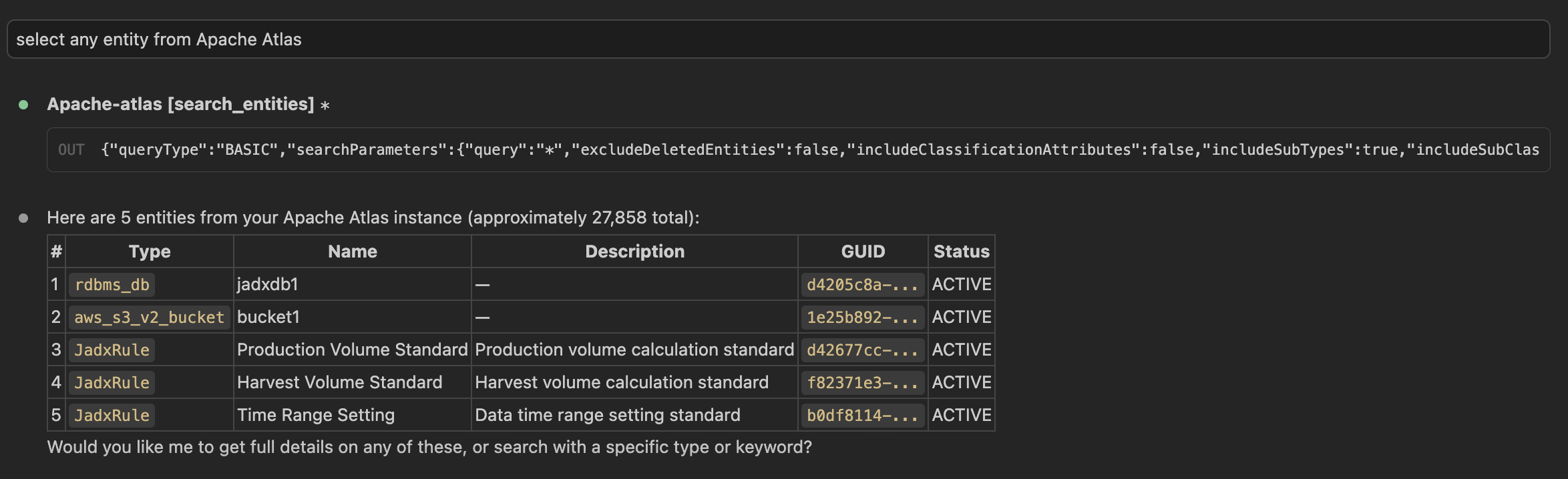This screenshot has width=1568, height=479.
Task: Click the green status dot beside Apache-atlas
Action: click(x=23, y=105)
